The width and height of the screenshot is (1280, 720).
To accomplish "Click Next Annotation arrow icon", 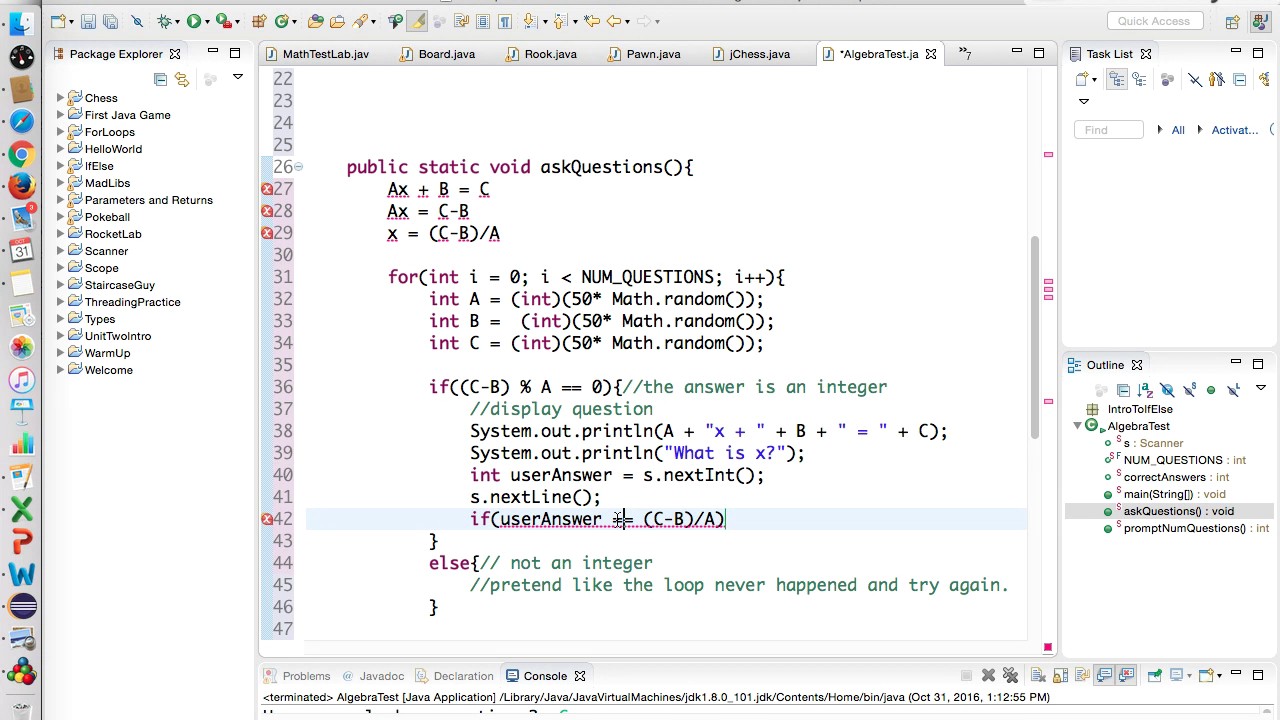I will point(529,21).
